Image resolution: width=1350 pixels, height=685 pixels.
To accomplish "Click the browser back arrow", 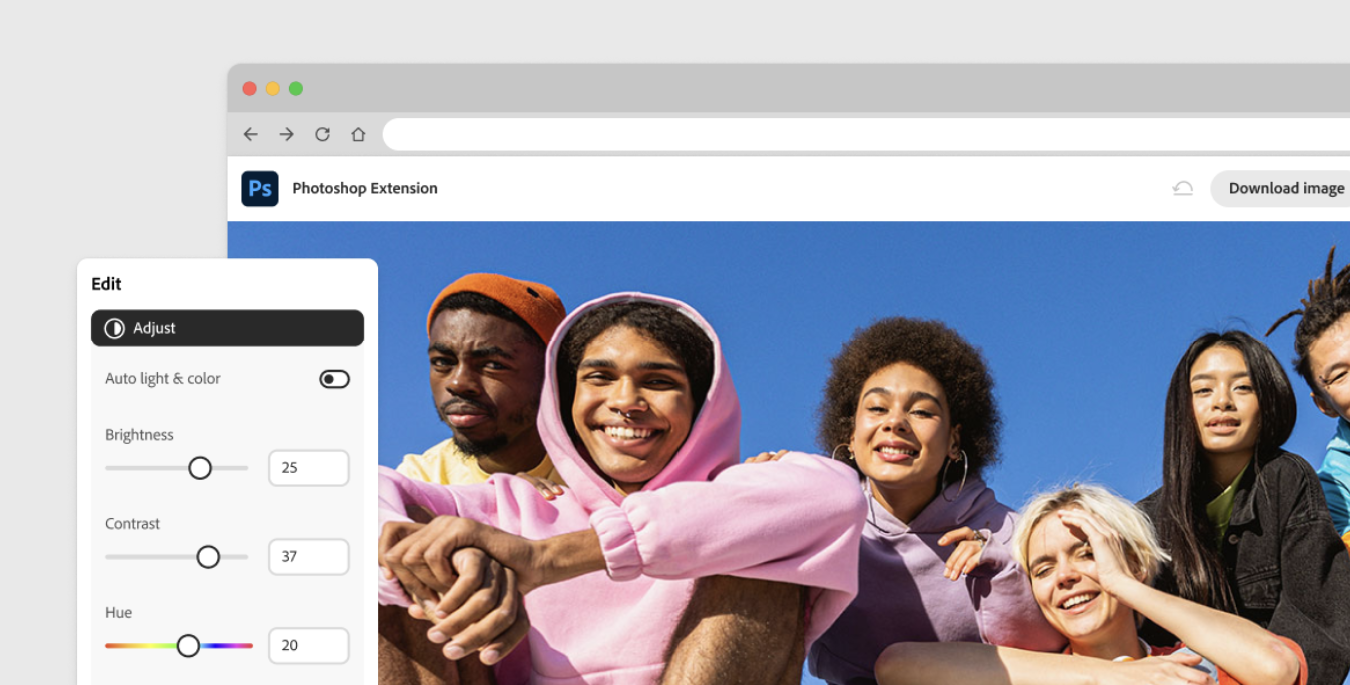I will click(x=251, y=134).
